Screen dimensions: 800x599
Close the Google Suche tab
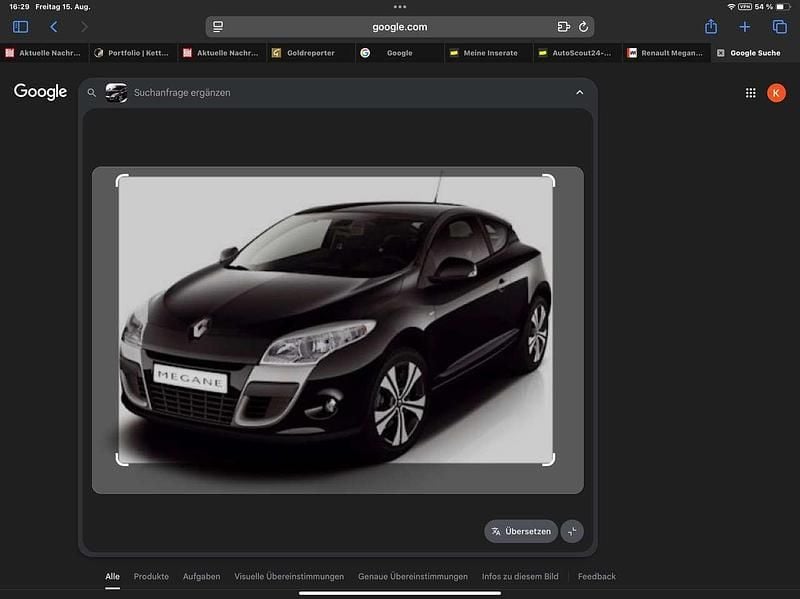tap(720, 53)
